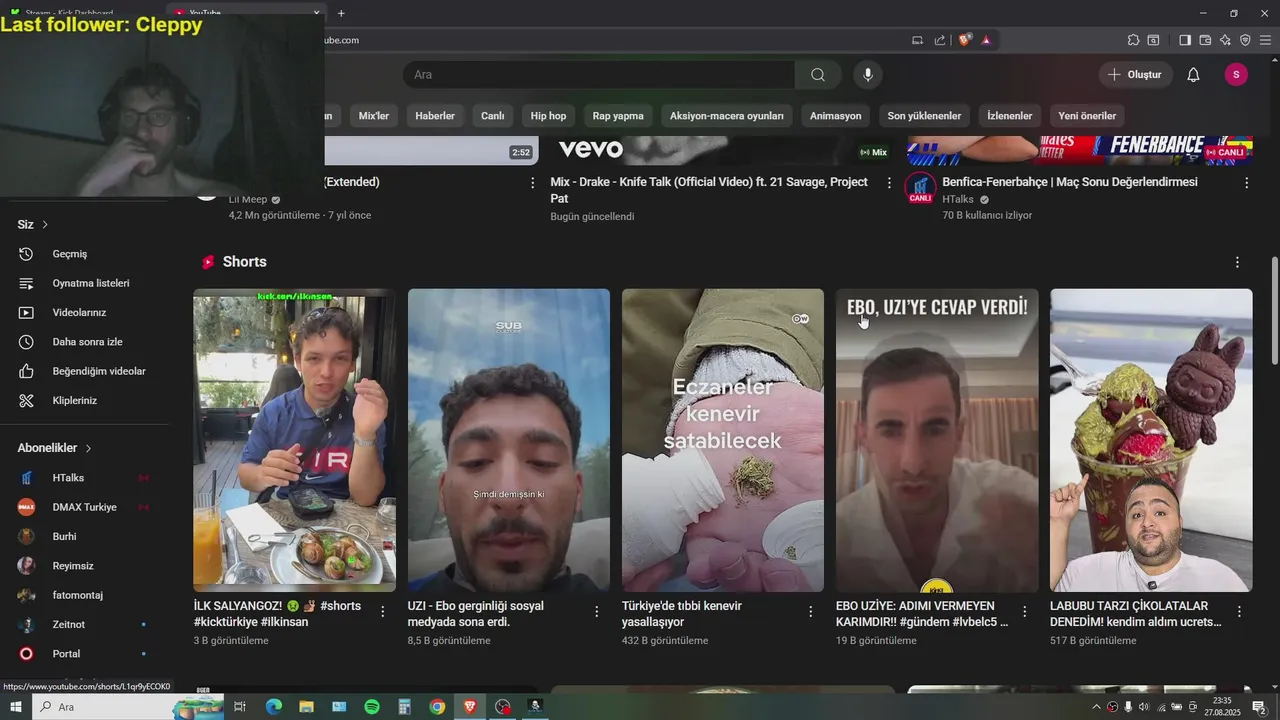
Task: Open options for Benfica-Fenerbahçe video
Action: (x=1246, y=183)
